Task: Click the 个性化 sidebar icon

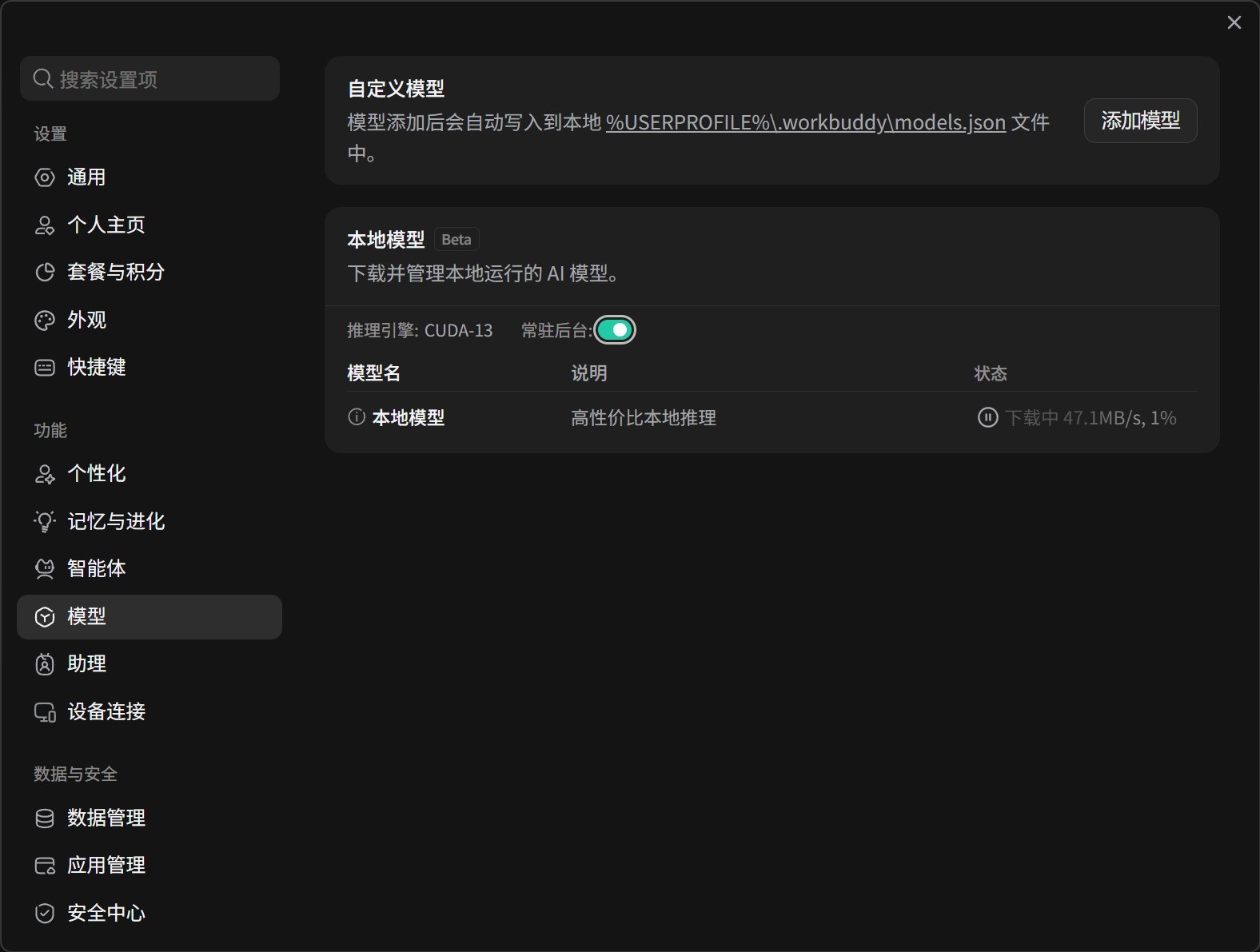Action: pyautogui.click(x=45, y=474)
